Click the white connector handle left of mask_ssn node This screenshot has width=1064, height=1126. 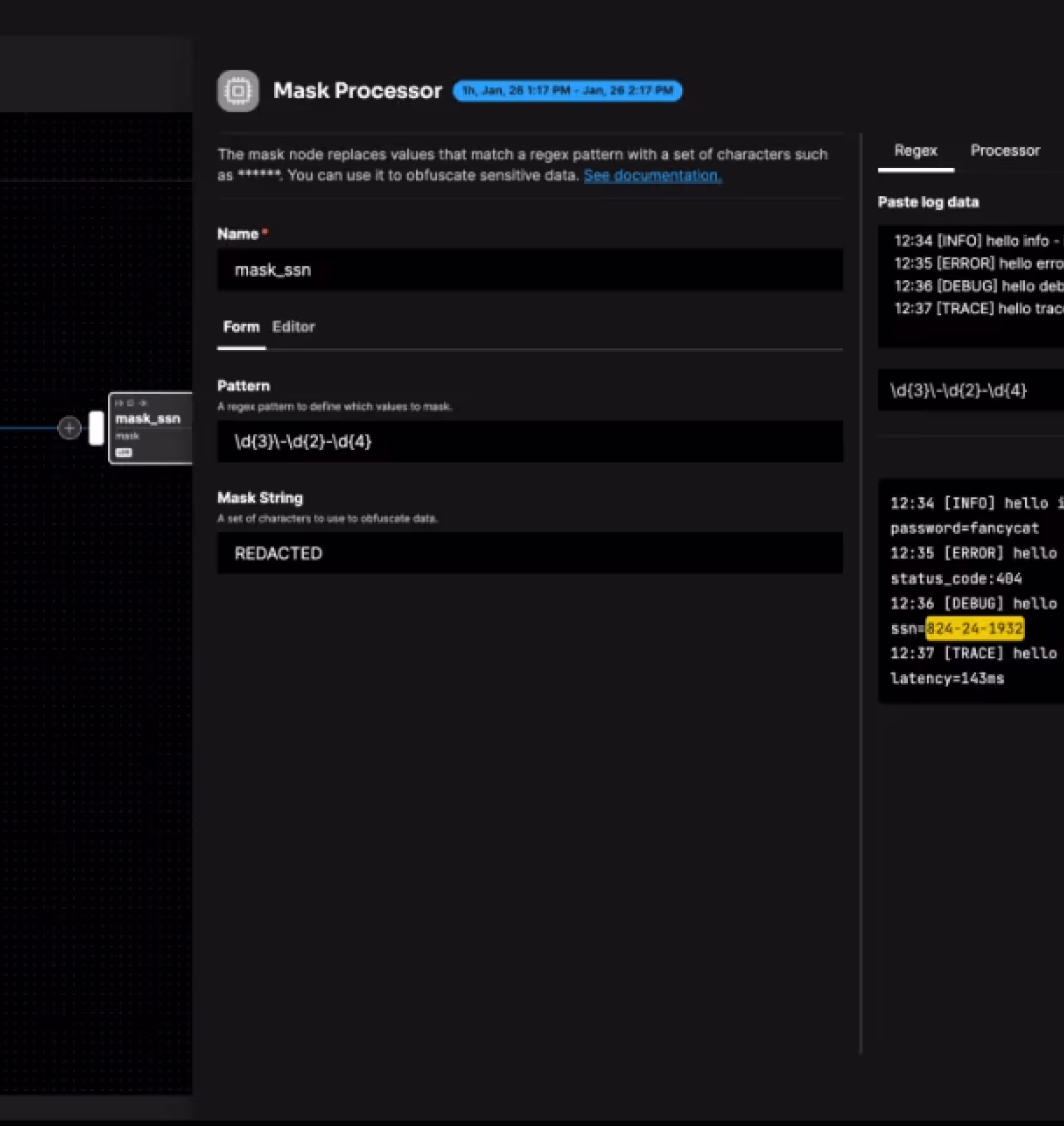point(97,427)
